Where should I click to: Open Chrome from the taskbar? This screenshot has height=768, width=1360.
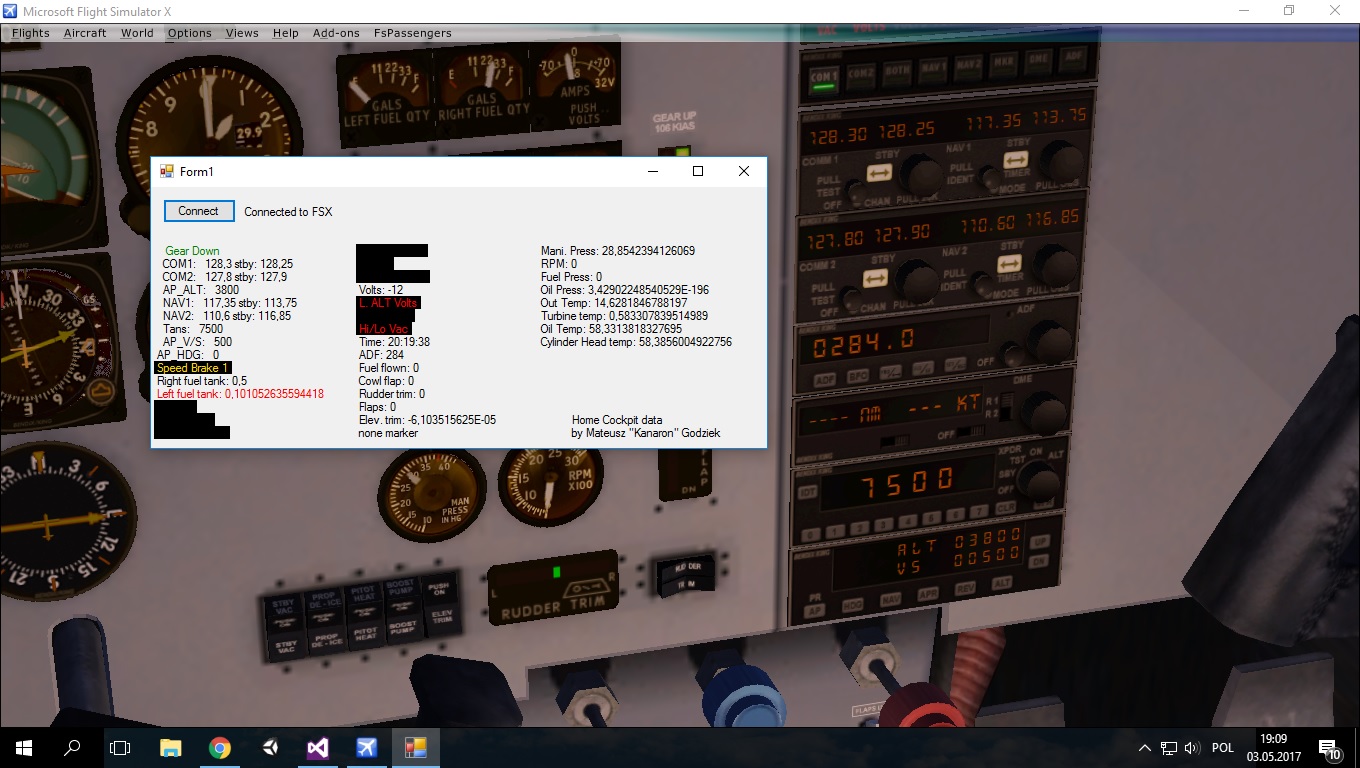(x=220, y=747)
